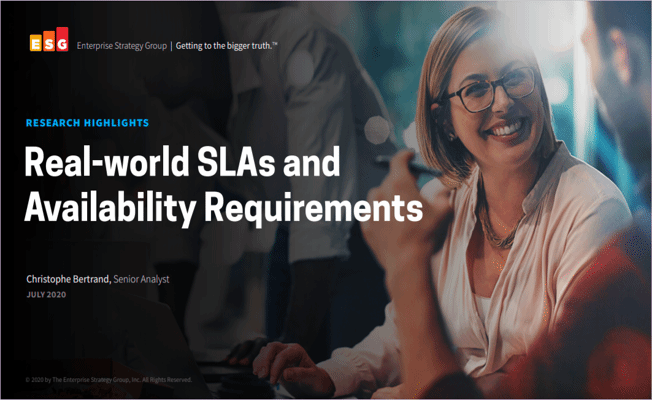Select the 'Getting to the bigger truth' tagline

(228, 45)
